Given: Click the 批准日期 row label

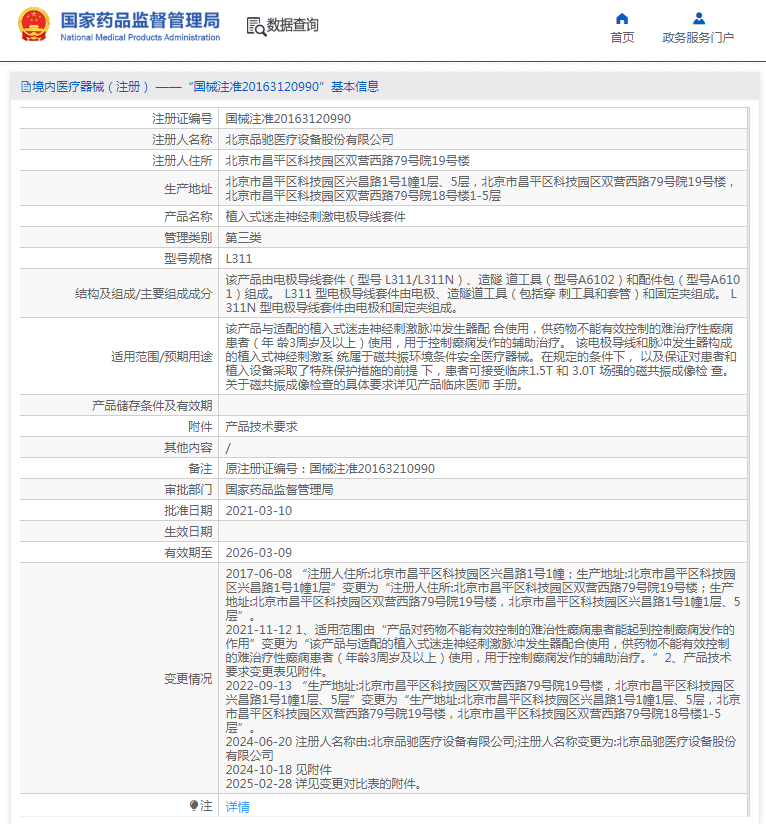Looking at the screenshot, I should click(x=188, y=511).
